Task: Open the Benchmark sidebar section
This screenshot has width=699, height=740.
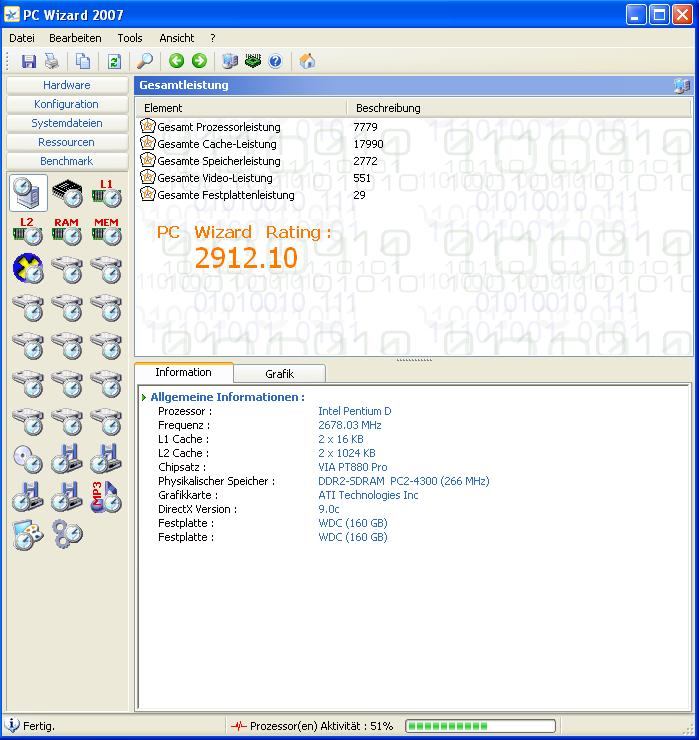Action: coord(67,161)
